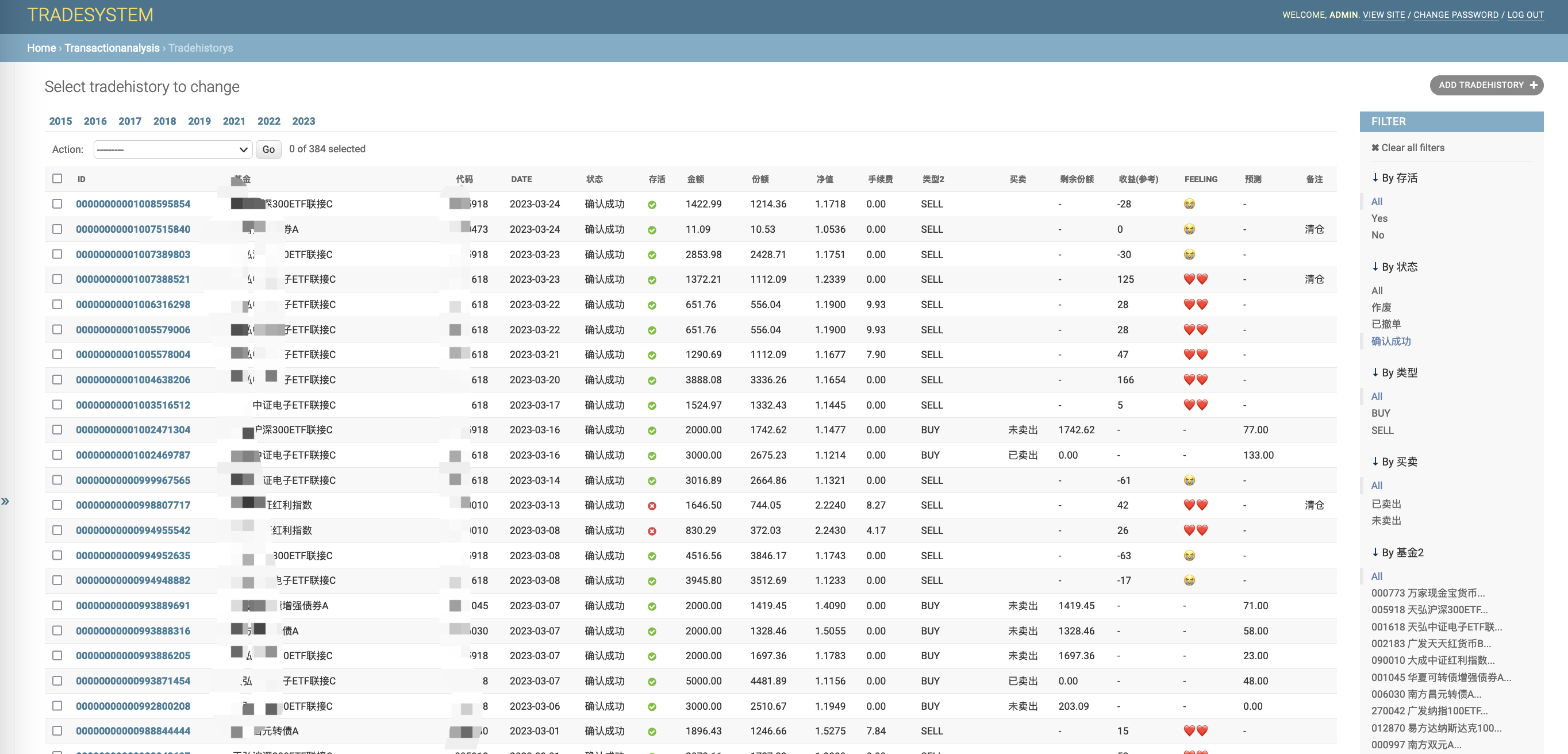Collapse the By 买卖 filter section
1568x754 pixels.
(1394, 461)
